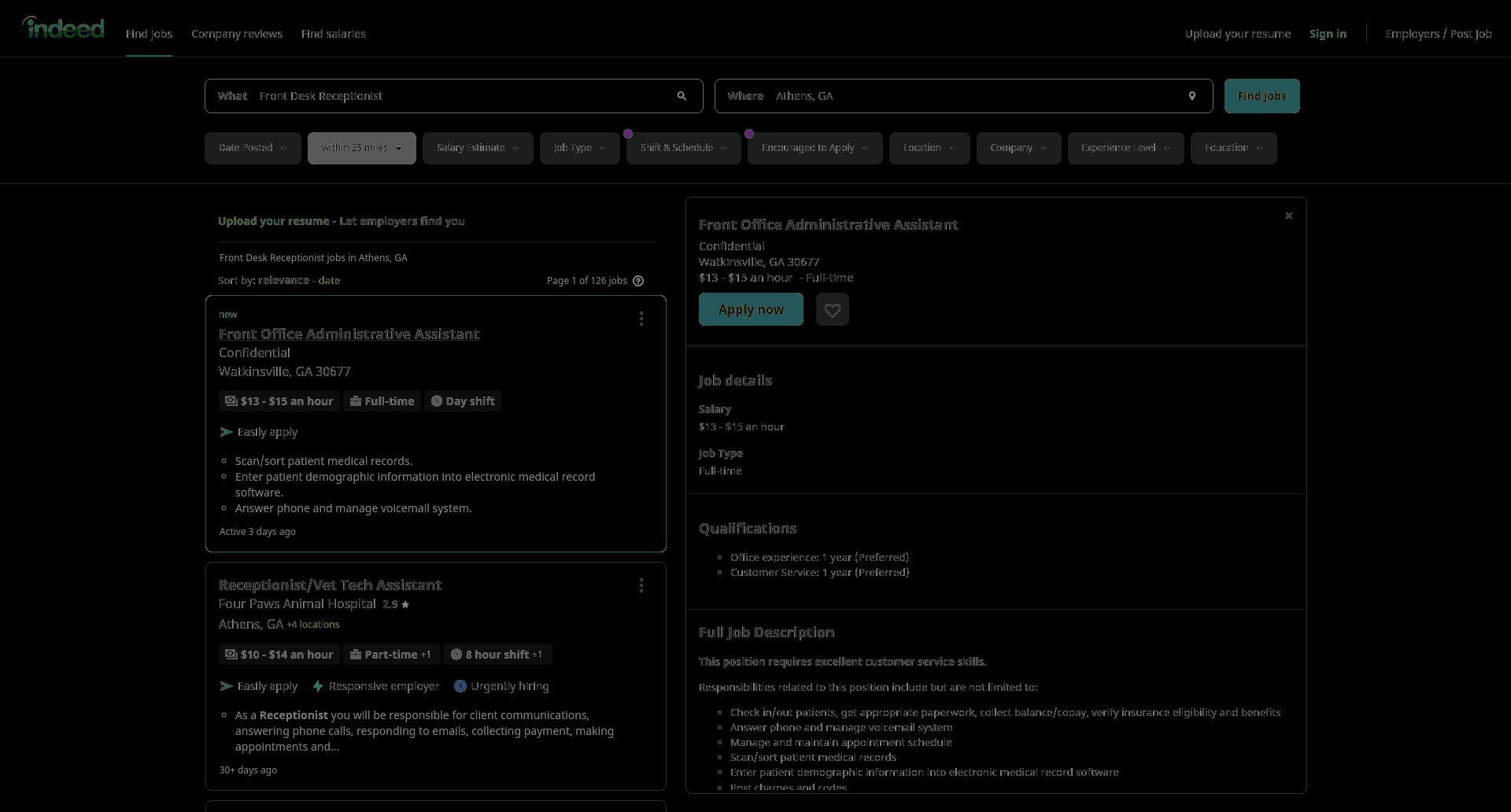Viewport: 1511px width, 812px height.
Task: Click '30+ days ago' text
Action: pos(248,770)
